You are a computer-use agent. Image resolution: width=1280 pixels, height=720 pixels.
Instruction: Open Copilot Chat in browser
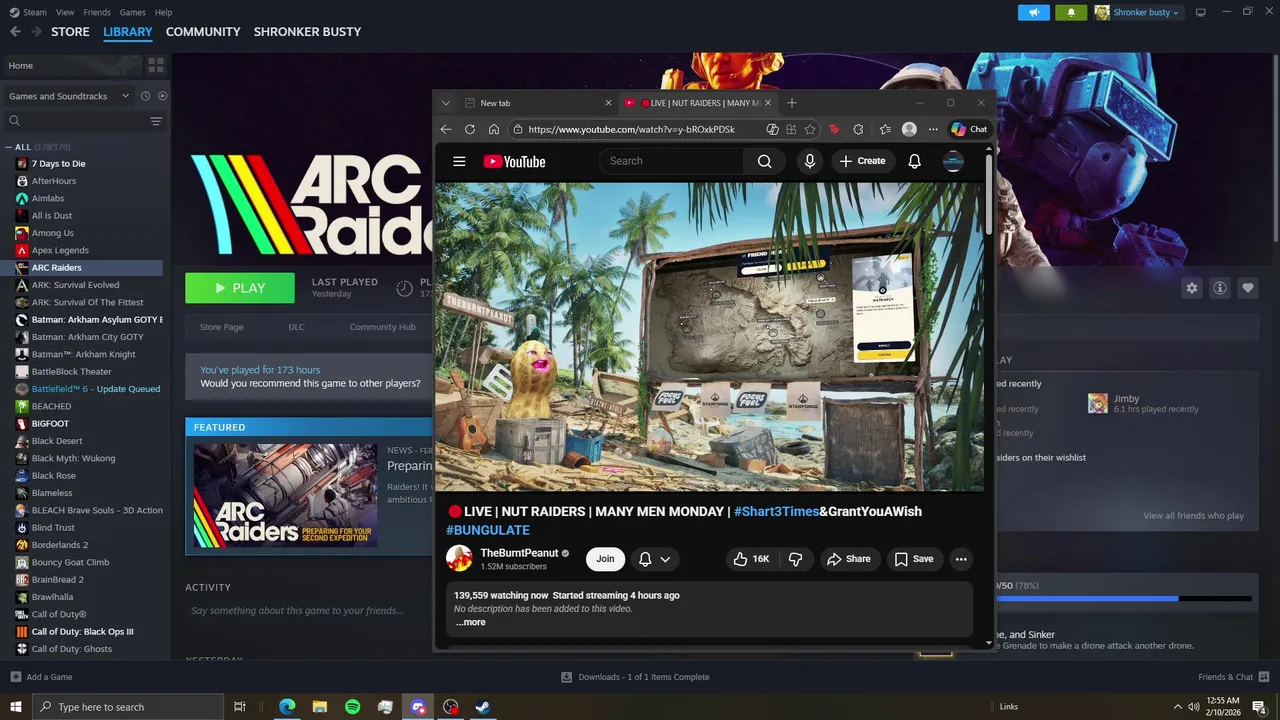click(969, 129)
